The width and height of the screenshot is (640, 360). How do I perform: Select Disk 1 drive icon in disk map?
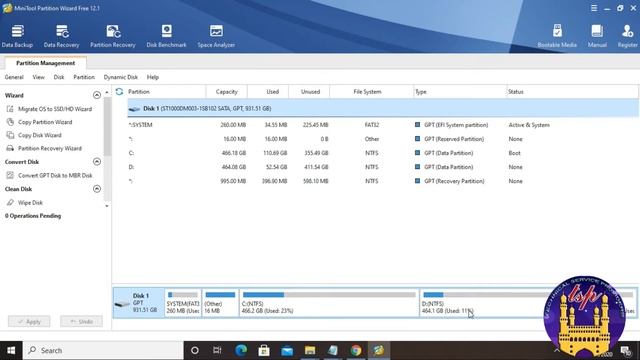click(122, 304)
